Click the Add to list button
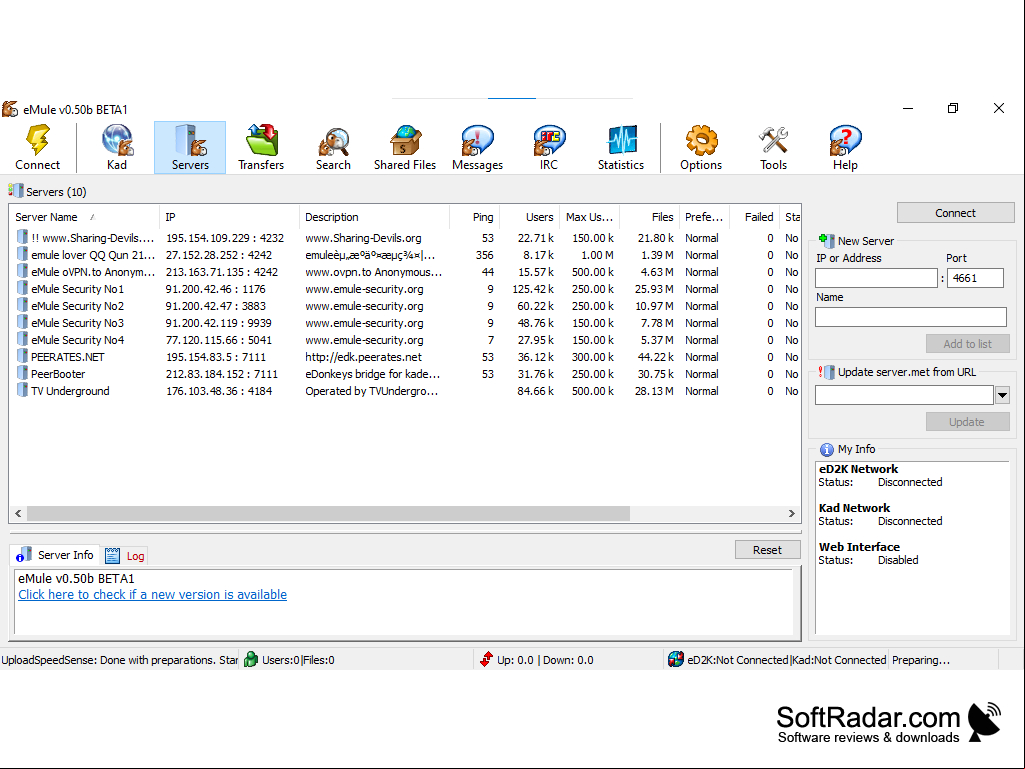This screenshot has height=769, width=1025. pos(967,344)
